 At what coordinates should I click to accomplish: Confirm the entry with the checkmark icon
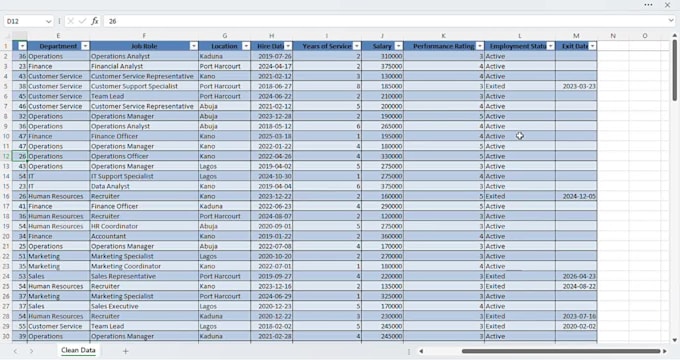point(82,21)
